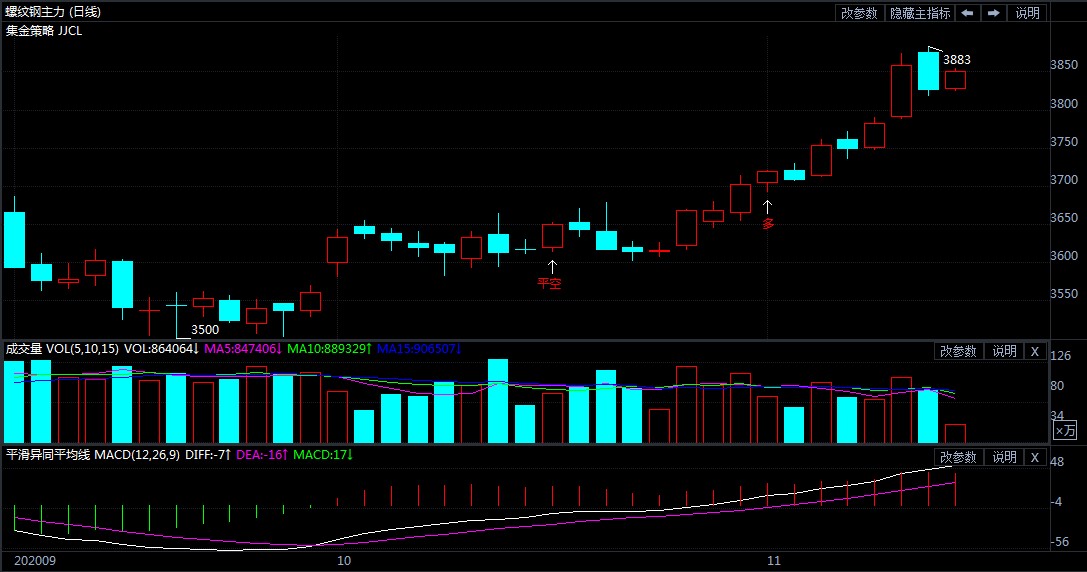The image size is (1087, 572).
Task: Click the right arrow to scroll chart forward
Action: pos(993,13)
